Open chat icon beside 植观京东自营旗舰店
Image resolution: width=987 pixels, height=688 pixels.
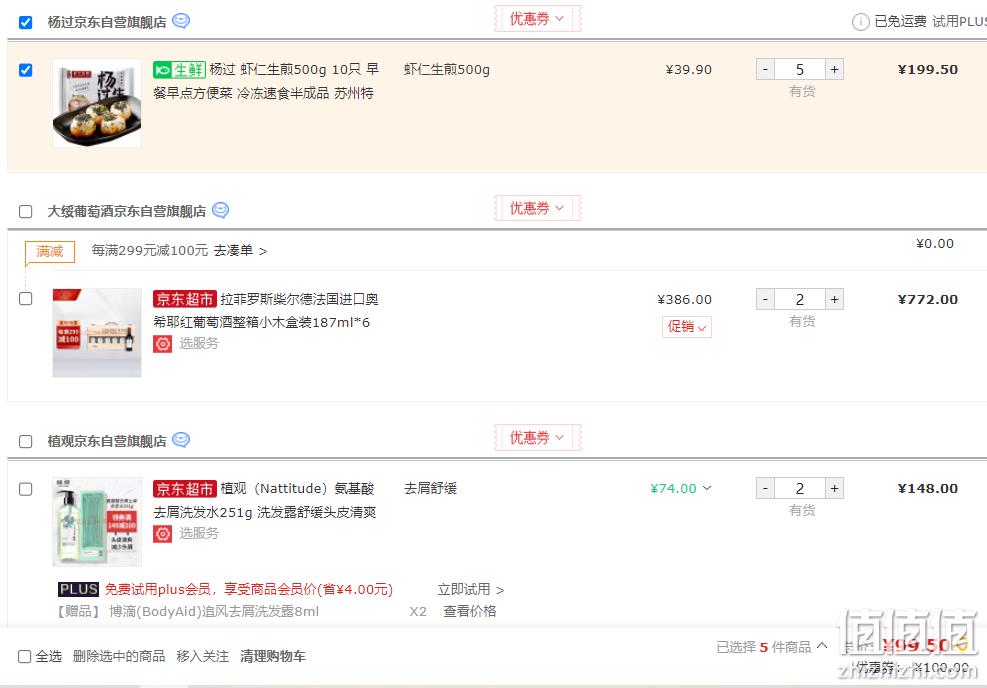[181, 439]
